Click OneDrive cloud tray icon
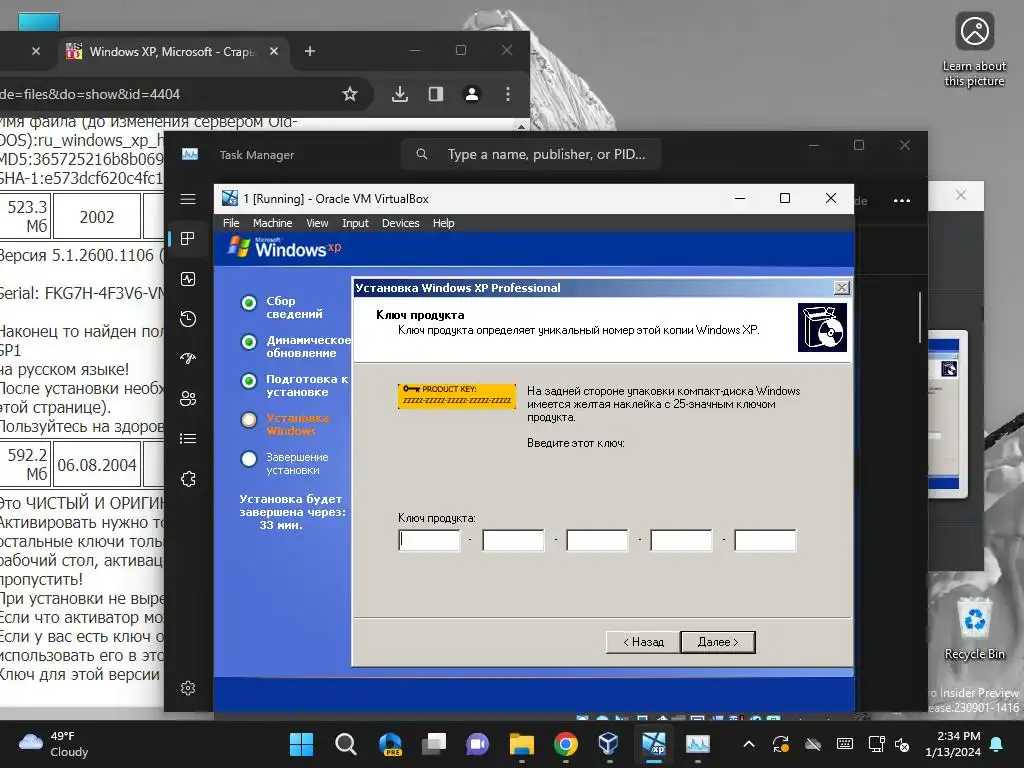The image size is (1024, 768). pos(812,744)
